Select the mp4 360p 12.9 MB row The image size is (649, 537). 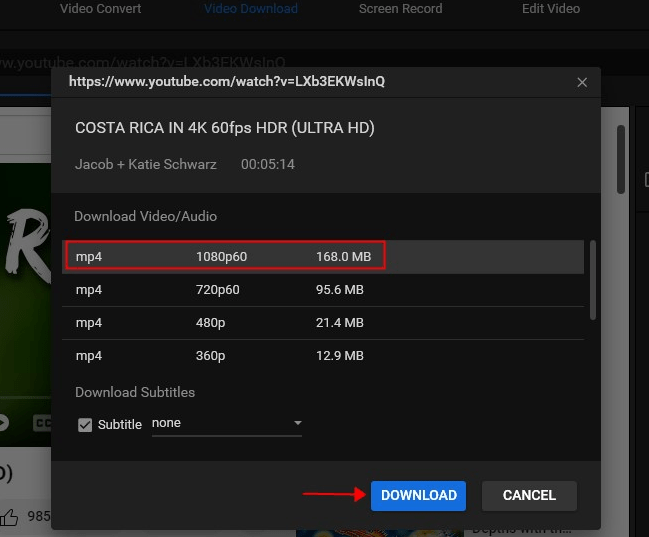click(x=323, y=356)
